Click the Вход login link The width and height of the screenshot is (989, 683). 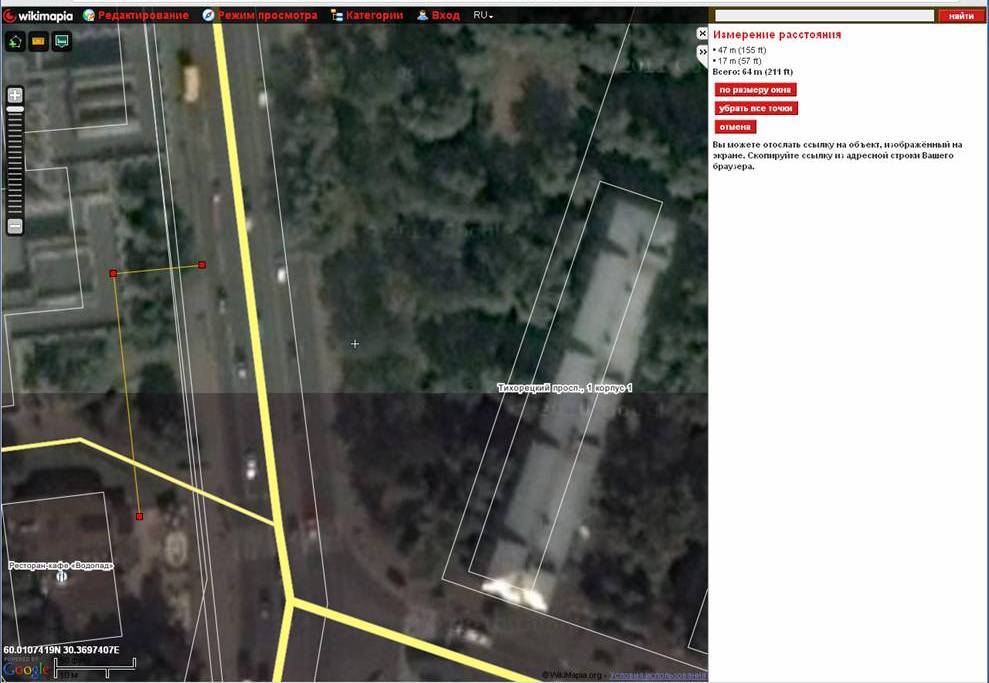pyautogui.click(x=438, y=16)
